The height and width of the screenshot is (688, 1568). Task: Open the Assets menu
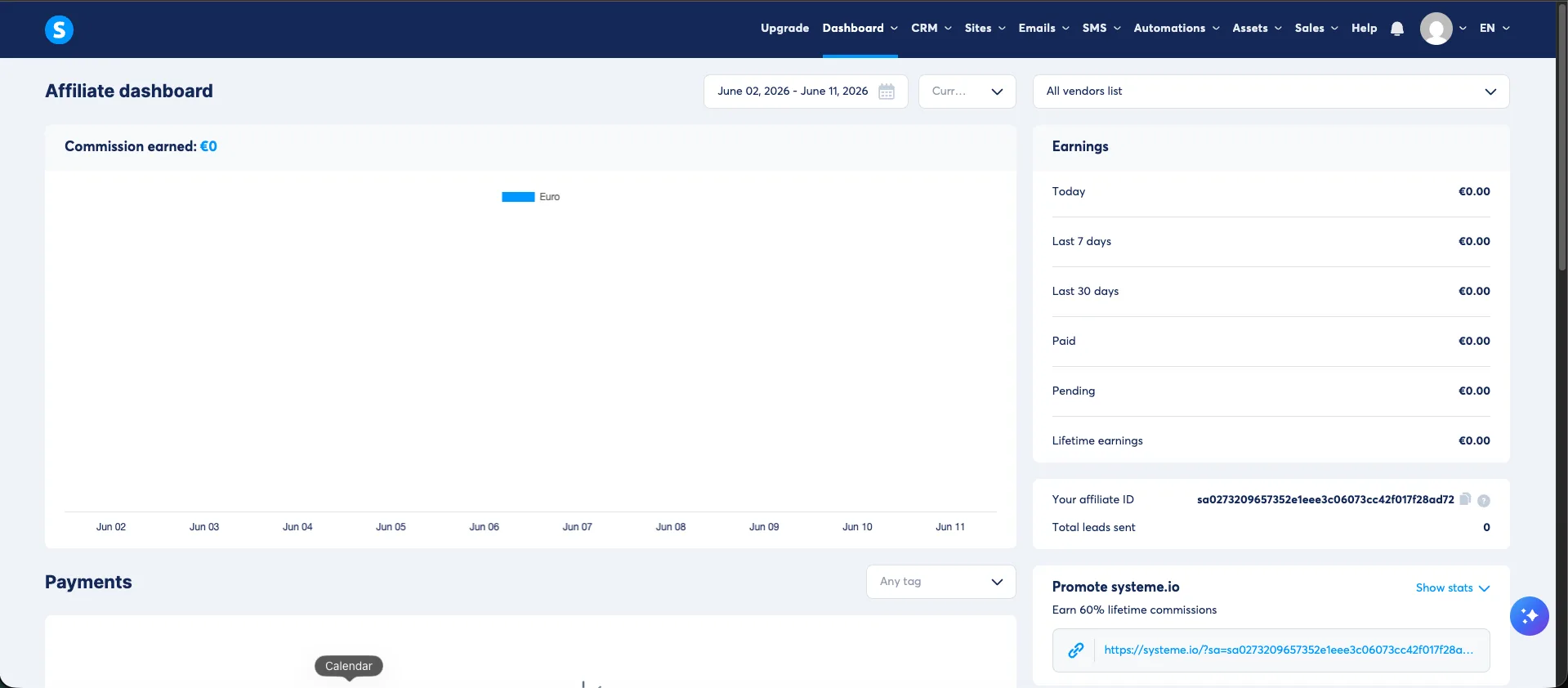tap(1257, 28)
